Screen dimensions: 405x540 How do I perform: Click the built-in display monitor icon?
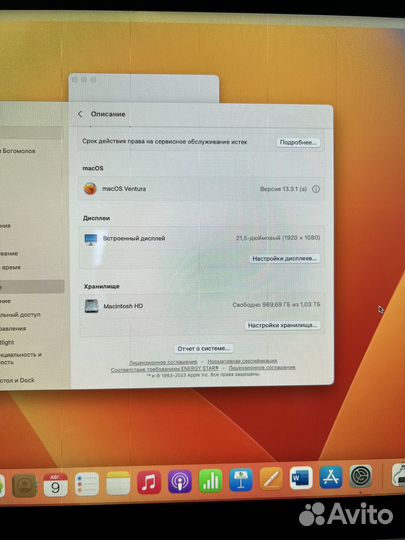[91, 239]
